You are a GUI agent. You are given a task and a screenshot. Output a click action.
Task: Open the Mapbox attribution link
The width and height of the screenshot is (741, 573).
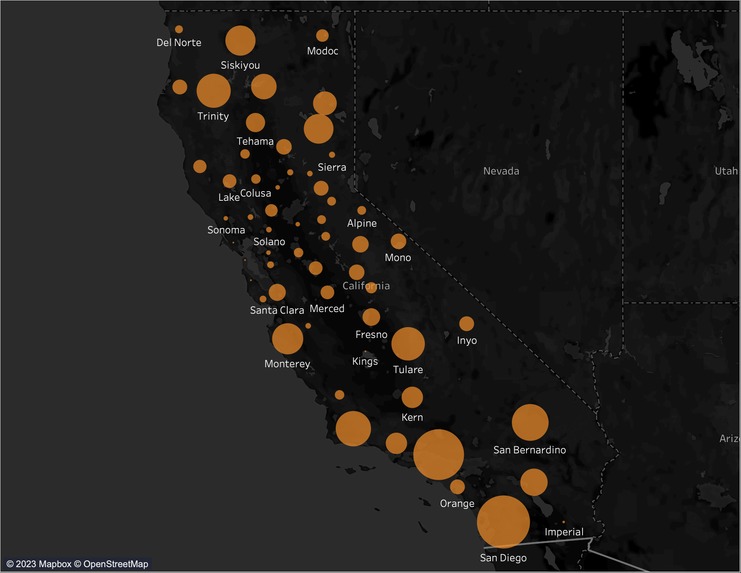[38, 564]
